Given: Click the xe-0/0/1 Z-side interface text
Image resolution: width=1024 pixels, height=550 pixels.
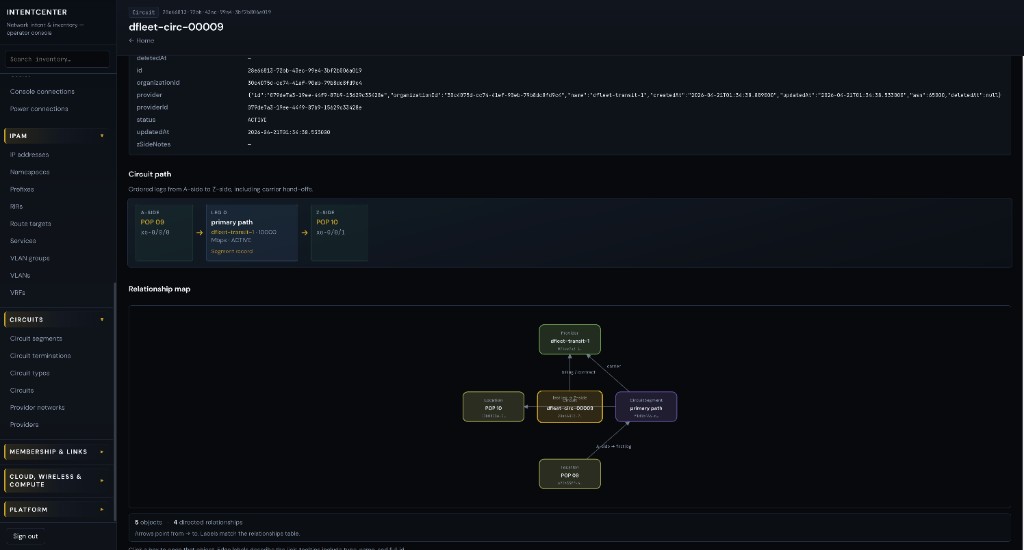Looking at the screenshot, I should (x=330, y=232).
